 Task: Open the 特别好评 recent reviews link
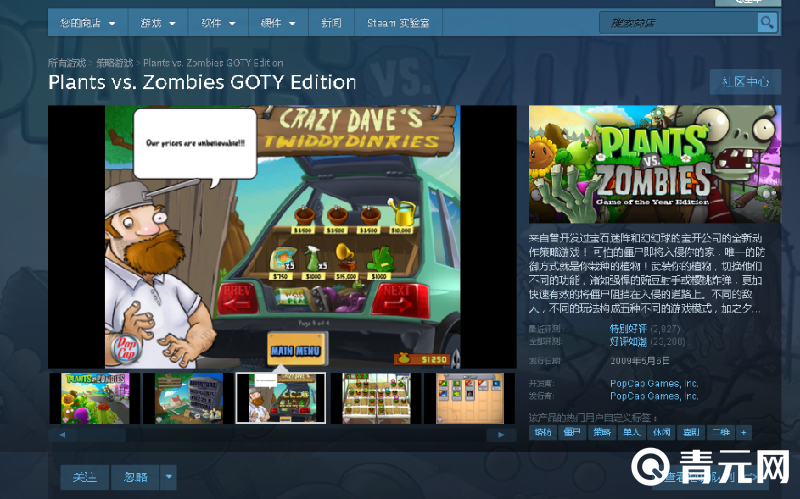point(629,329)
